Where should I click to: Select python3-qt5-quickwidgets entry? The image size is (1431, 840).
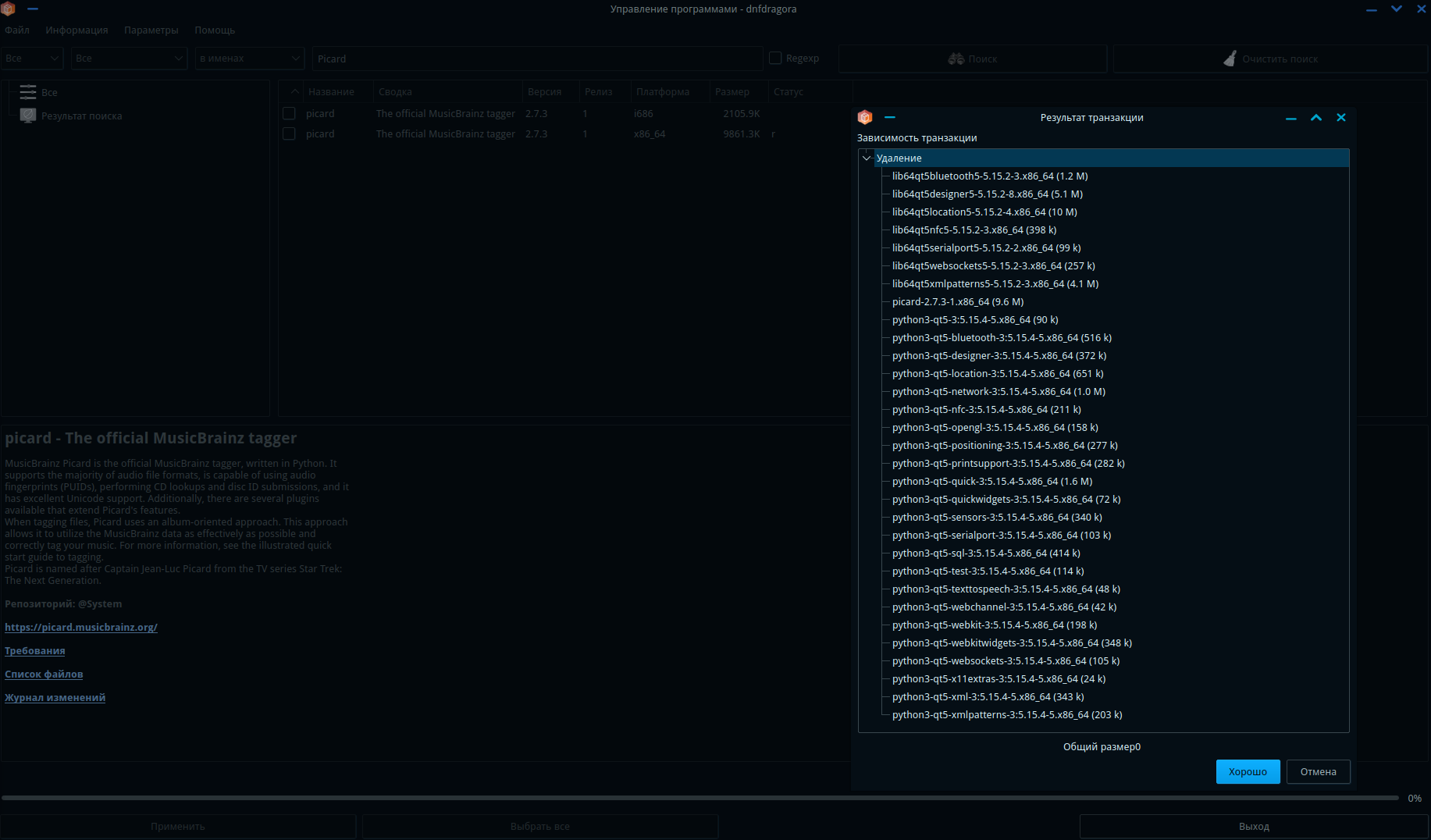point(1006,499)
